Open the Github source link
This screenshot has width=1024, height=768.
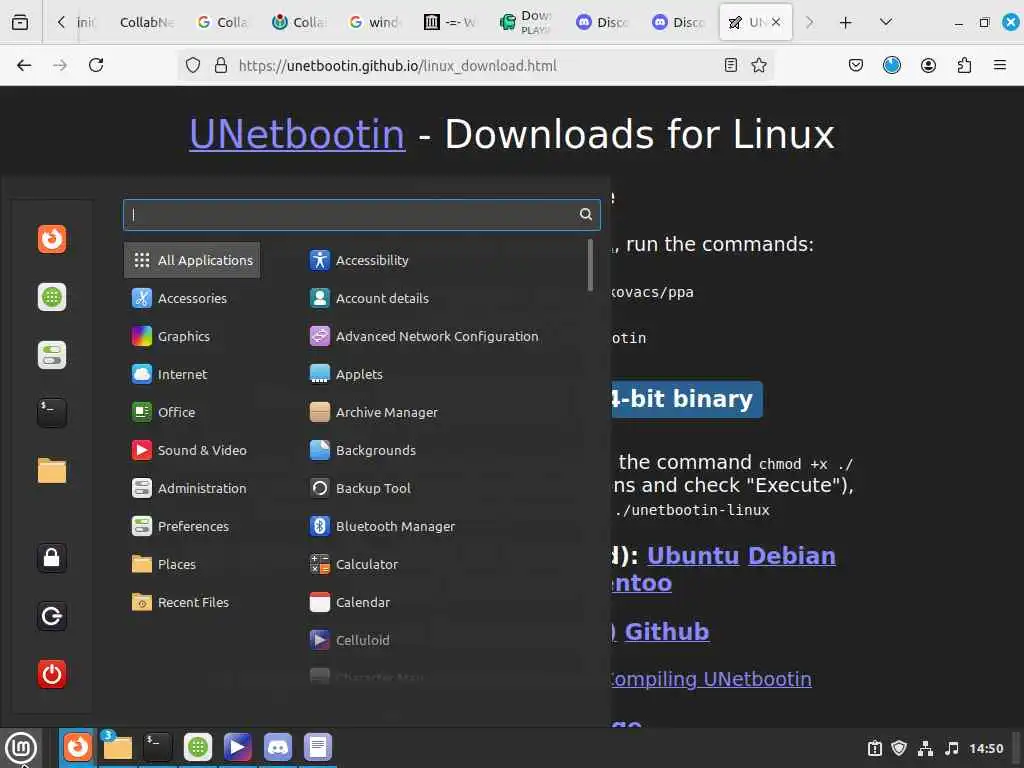(x=667, y=632)
